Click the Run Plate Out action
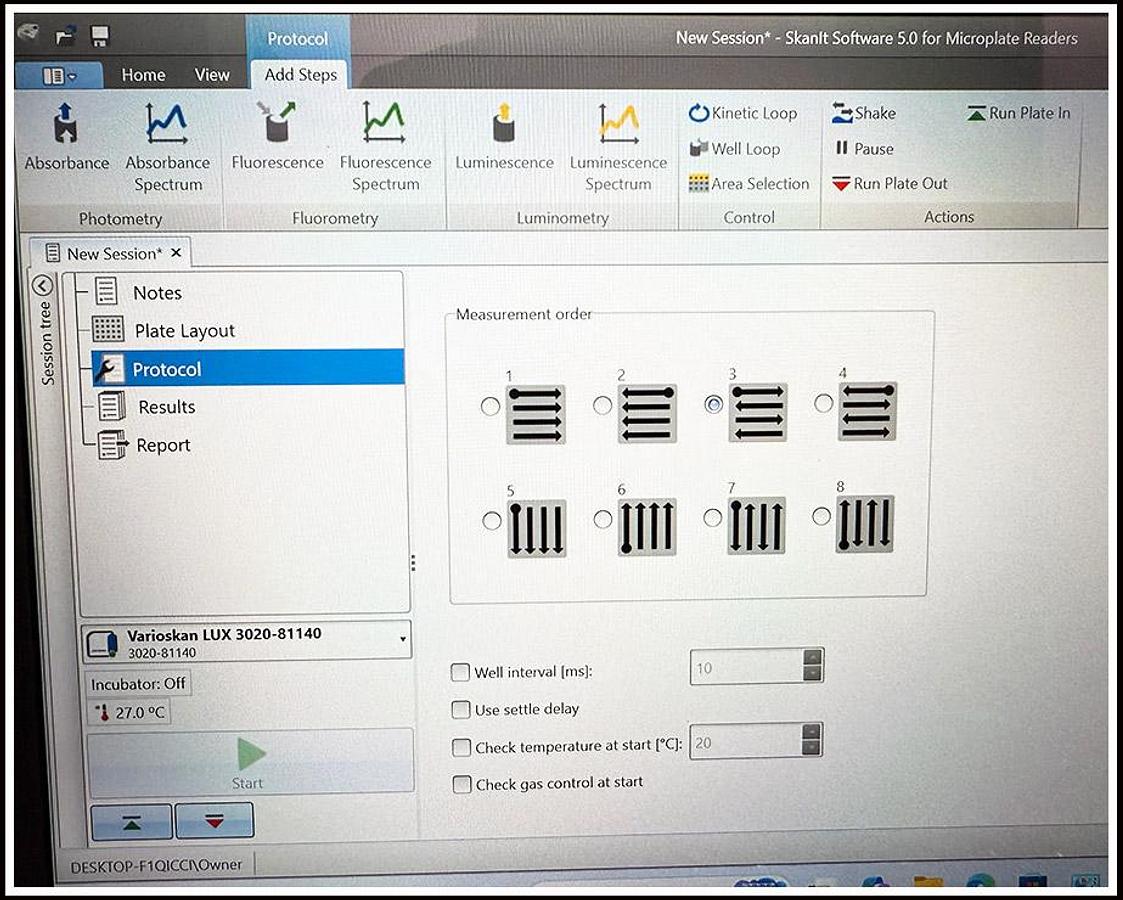 [889, 184]
